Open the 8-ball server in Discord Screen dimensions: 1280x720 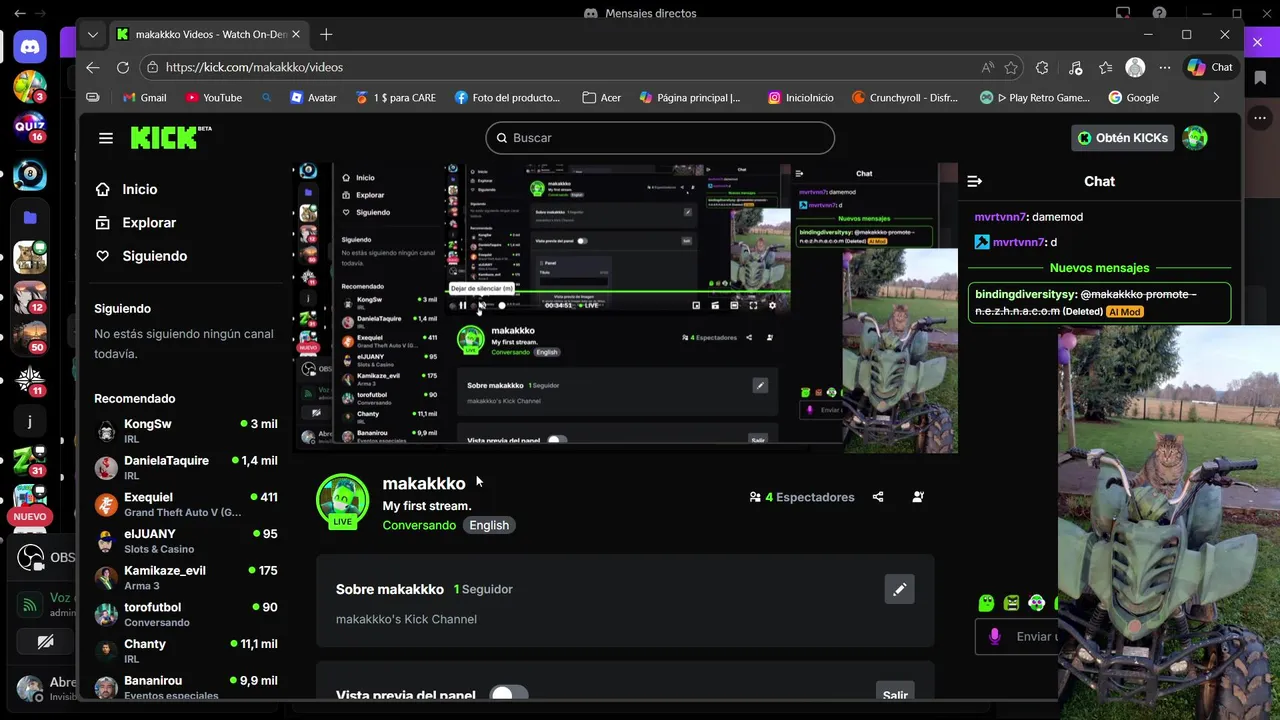coord(30,175)
